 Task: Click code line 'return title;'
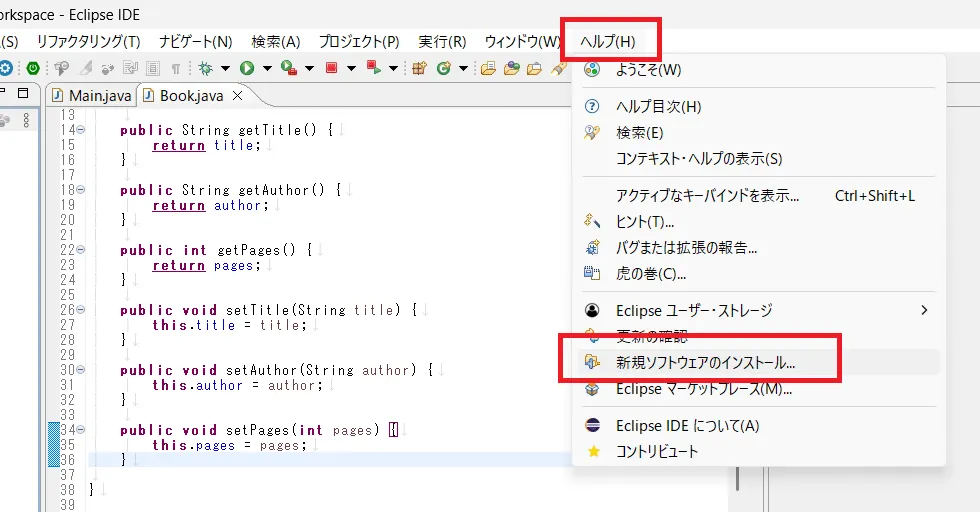(206, 145)
